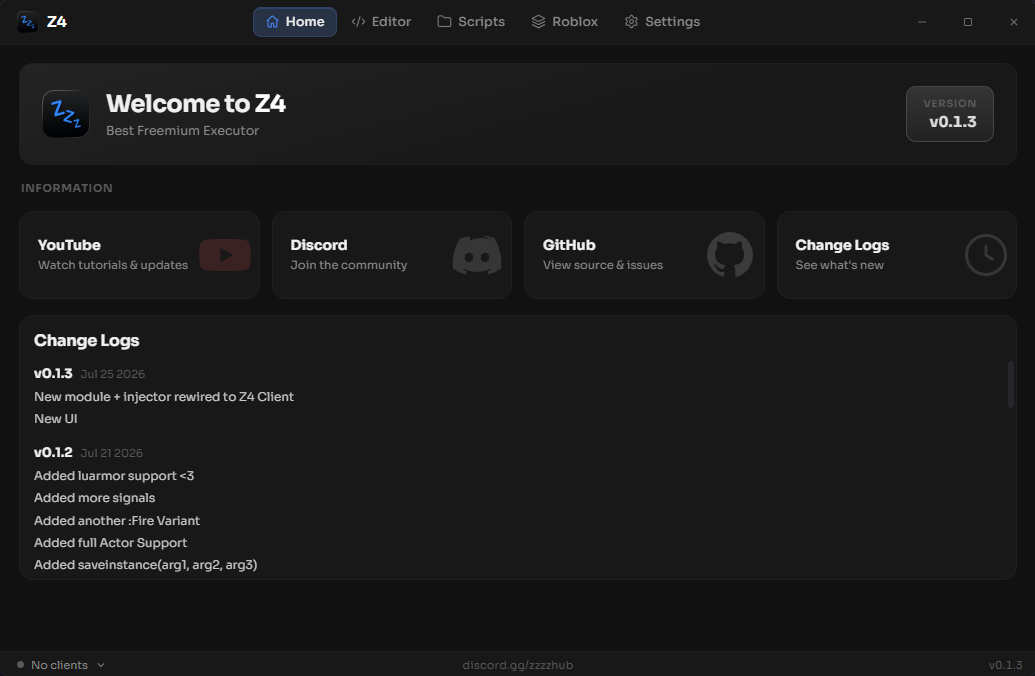Minimize the Z4 window
The height and width of the screenshot is (676, 1035).
pos(922,22)
